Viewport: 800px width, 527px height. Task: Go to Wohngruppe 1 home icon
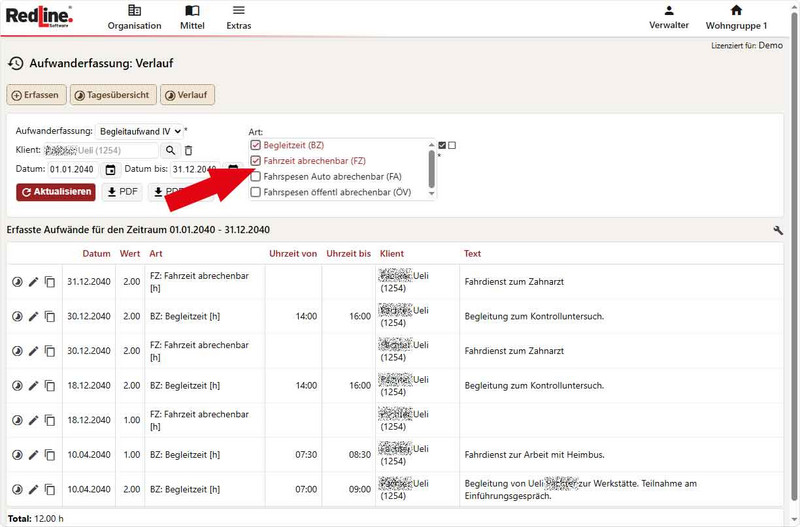coord(736,11)
